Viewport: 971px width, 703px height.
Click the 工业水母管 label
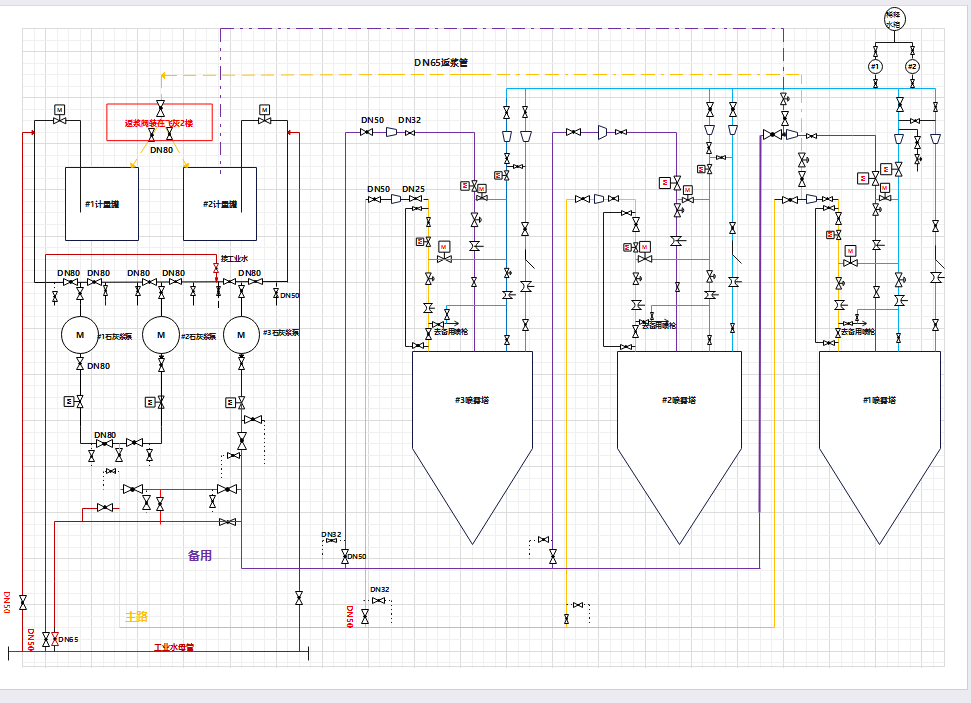(173, 647)
